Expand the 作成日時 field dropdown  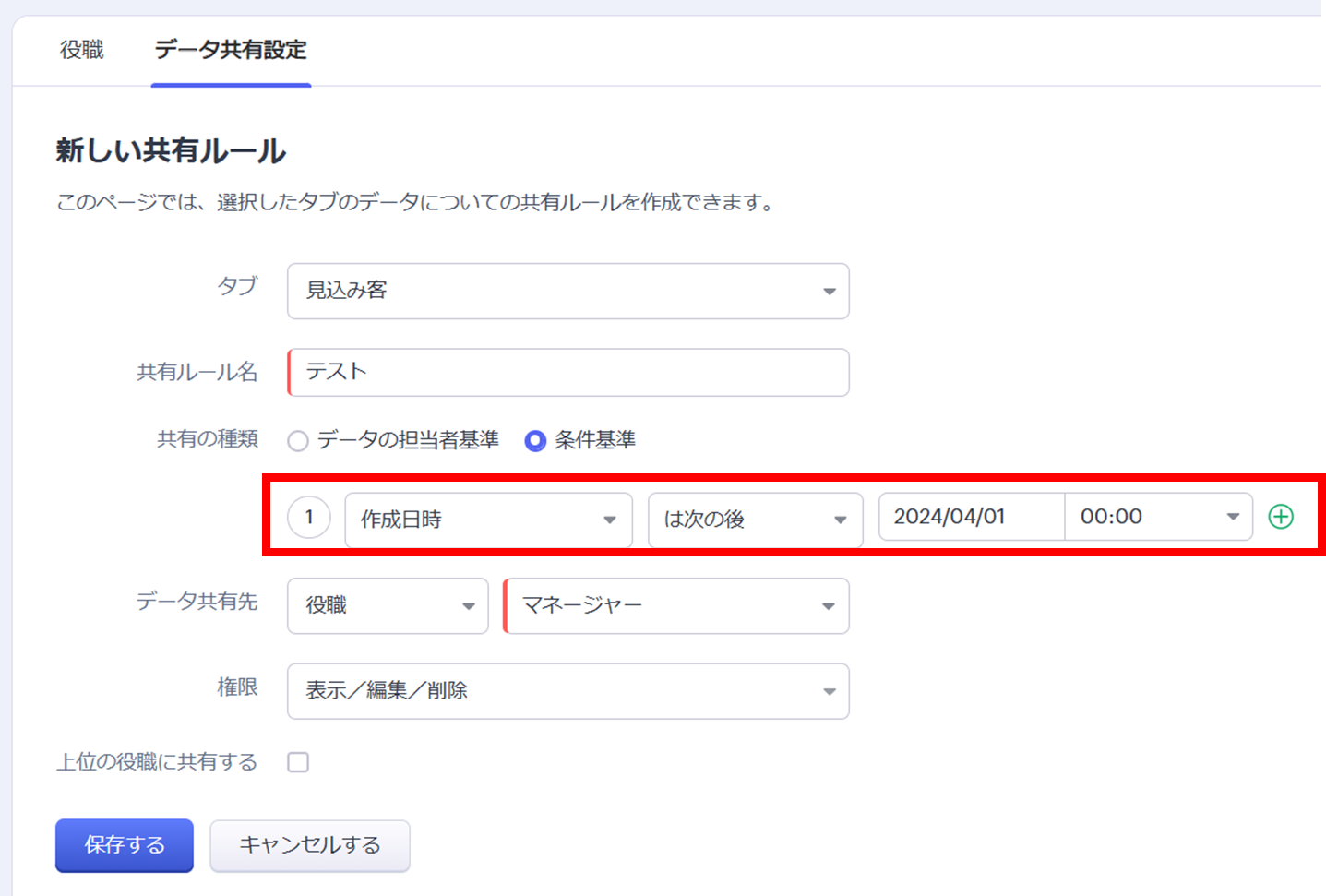[488, 520]
